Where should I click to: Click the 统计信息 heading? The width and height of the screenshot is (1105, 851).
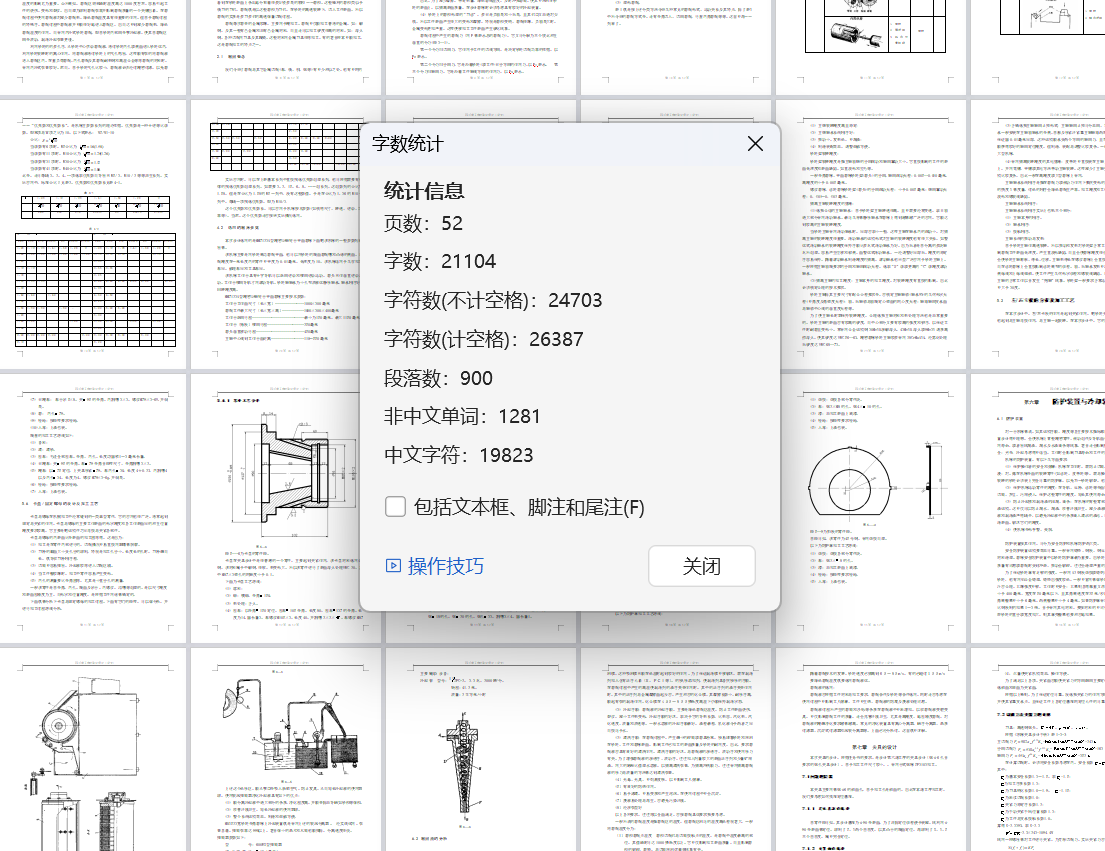[x=424, y=190]
